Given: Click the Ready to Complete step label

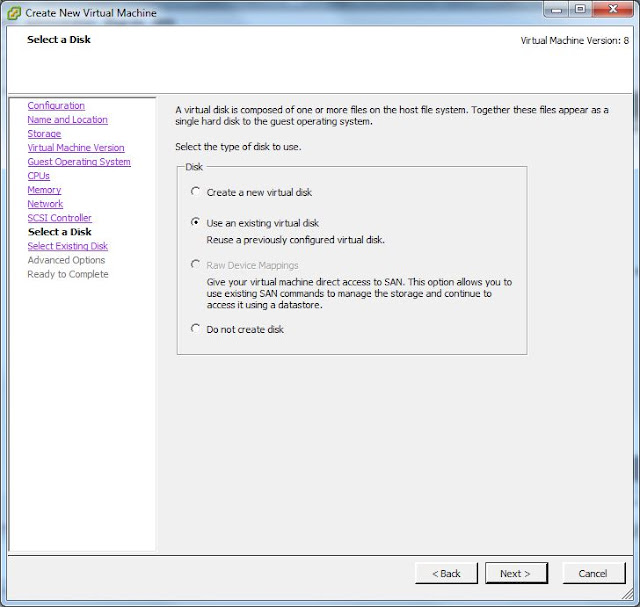Looking at the screenshot, I should (x=68, y=274).
